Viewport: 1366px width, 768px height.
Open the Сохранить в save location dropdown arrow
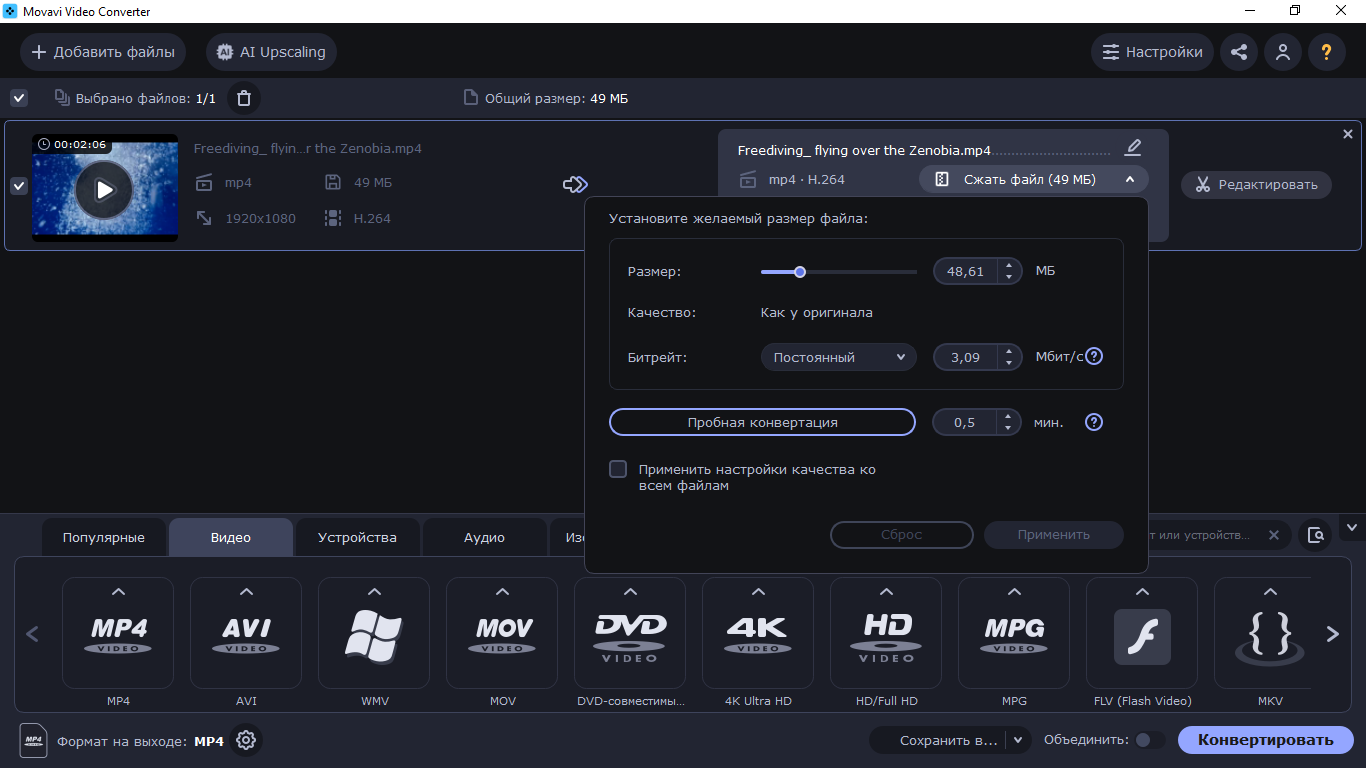(x=1018, y=740)
